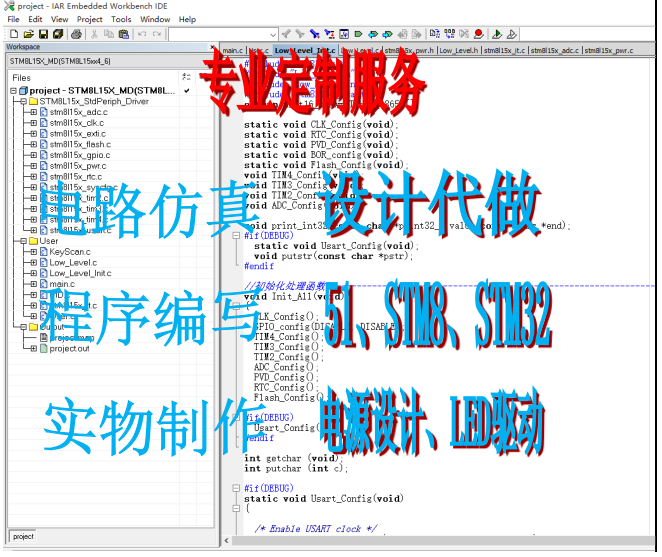
Task: Collapse the project root node in the Files tree
Action: [13, 91]
